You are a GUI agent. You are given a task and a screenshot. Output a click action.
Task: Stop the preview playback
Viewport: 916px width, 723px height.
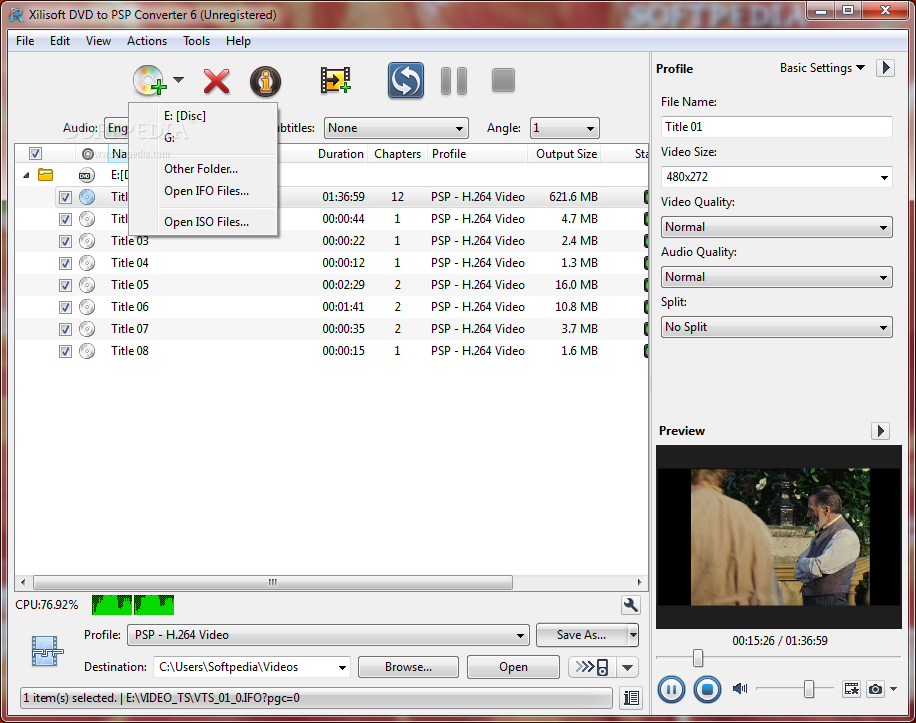tap(707, 690)
